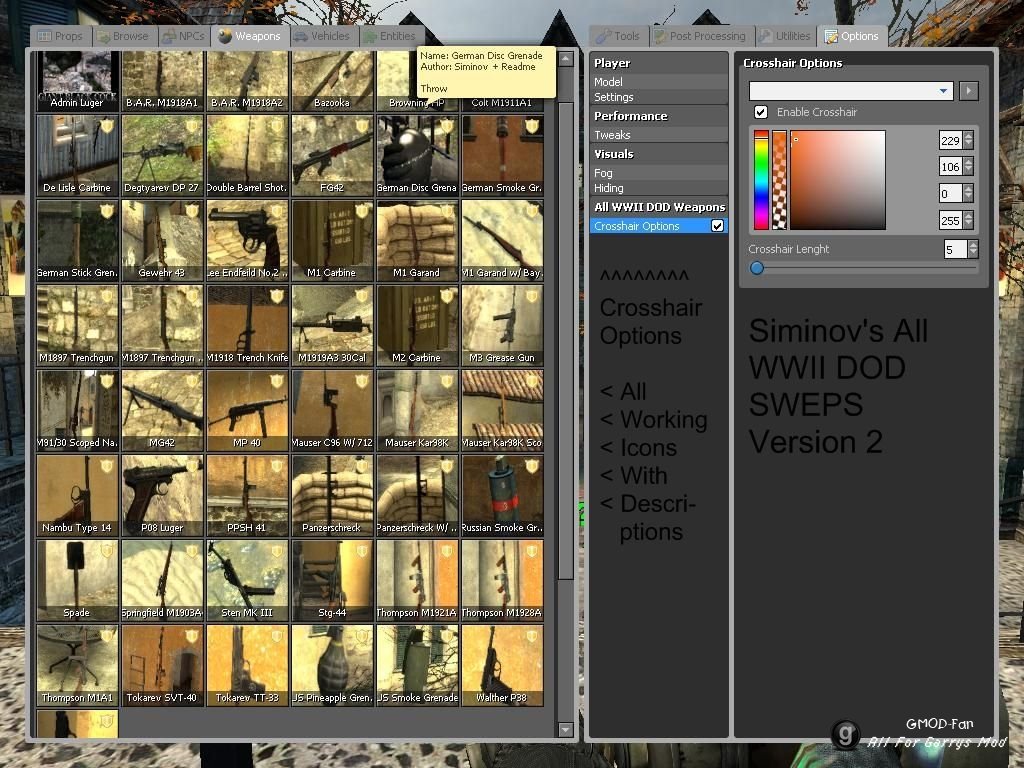This screenshot has height=768, width=1024.
Task: Choose the M1919A3 30Cal machine gun
Action: 332,325
